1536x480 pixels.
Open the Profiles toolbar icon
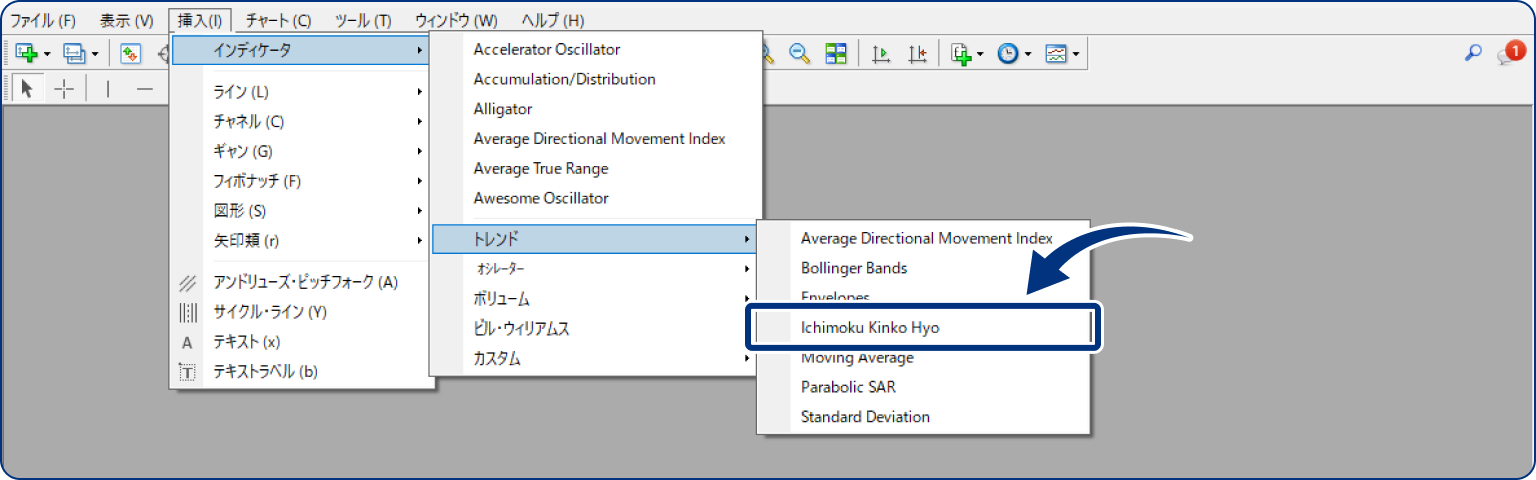(75, 54)
